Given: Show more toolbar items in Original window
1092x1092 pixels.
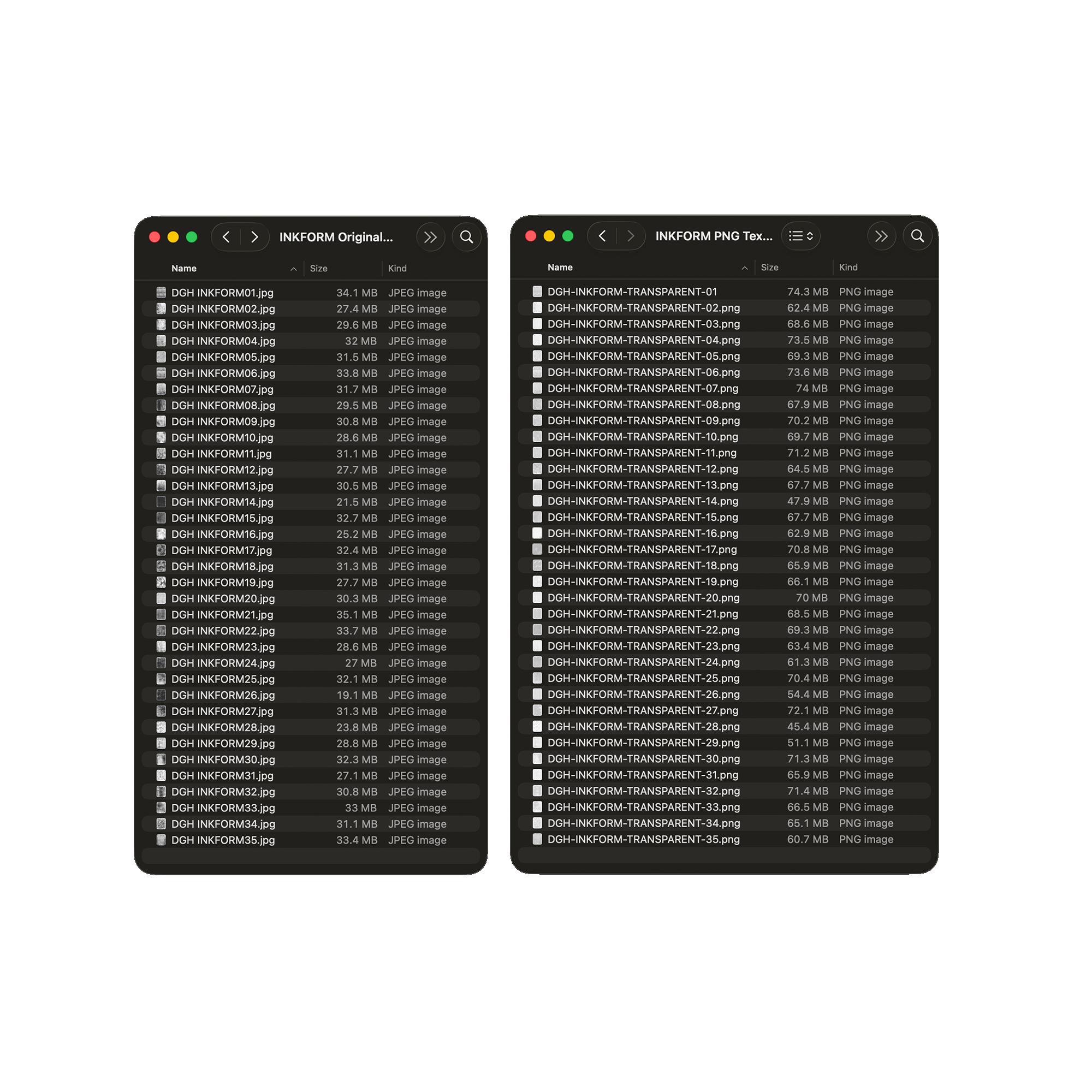Looking at the screenshot, I should 430,237.
